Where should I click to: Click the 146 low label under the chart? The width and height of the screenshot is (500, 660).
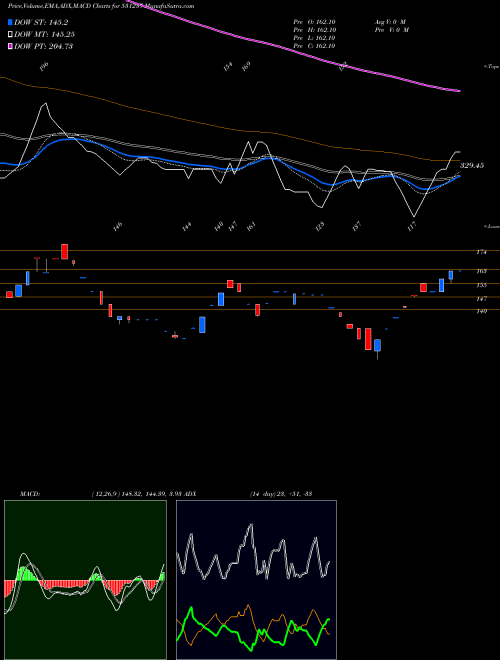click(x=118, y=226)
